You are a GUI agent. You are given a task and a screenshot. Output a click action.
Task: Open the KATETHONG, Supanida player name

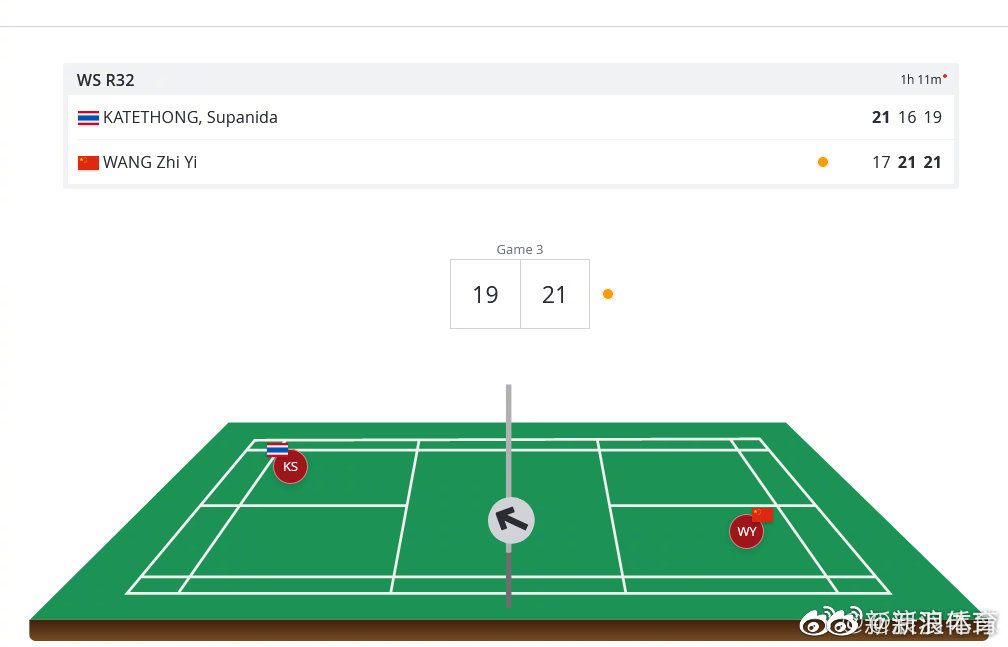coord(190,117)
